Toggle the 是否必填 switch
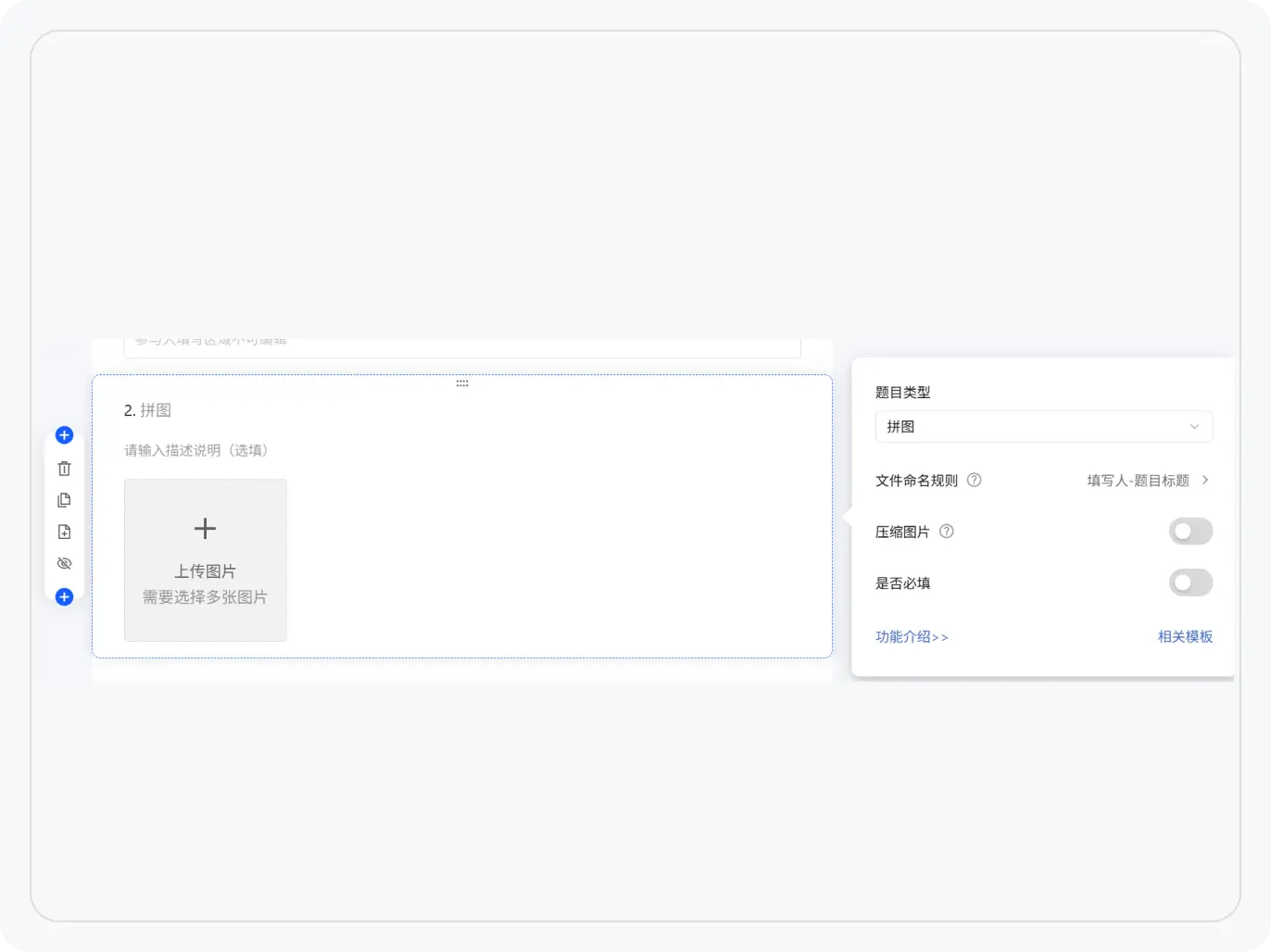Screen dimensions: 1271x952 [x=1190, y=582]
